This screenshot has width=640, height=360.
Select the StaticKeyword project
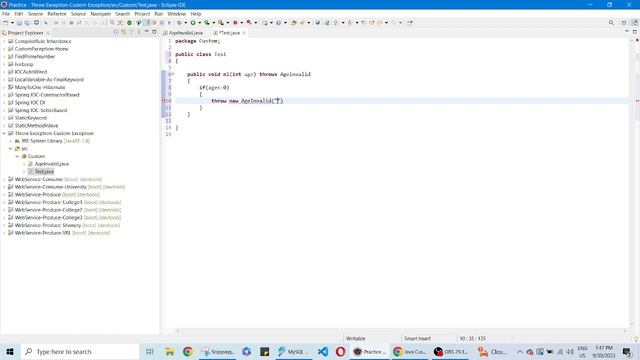click(31, 118)
